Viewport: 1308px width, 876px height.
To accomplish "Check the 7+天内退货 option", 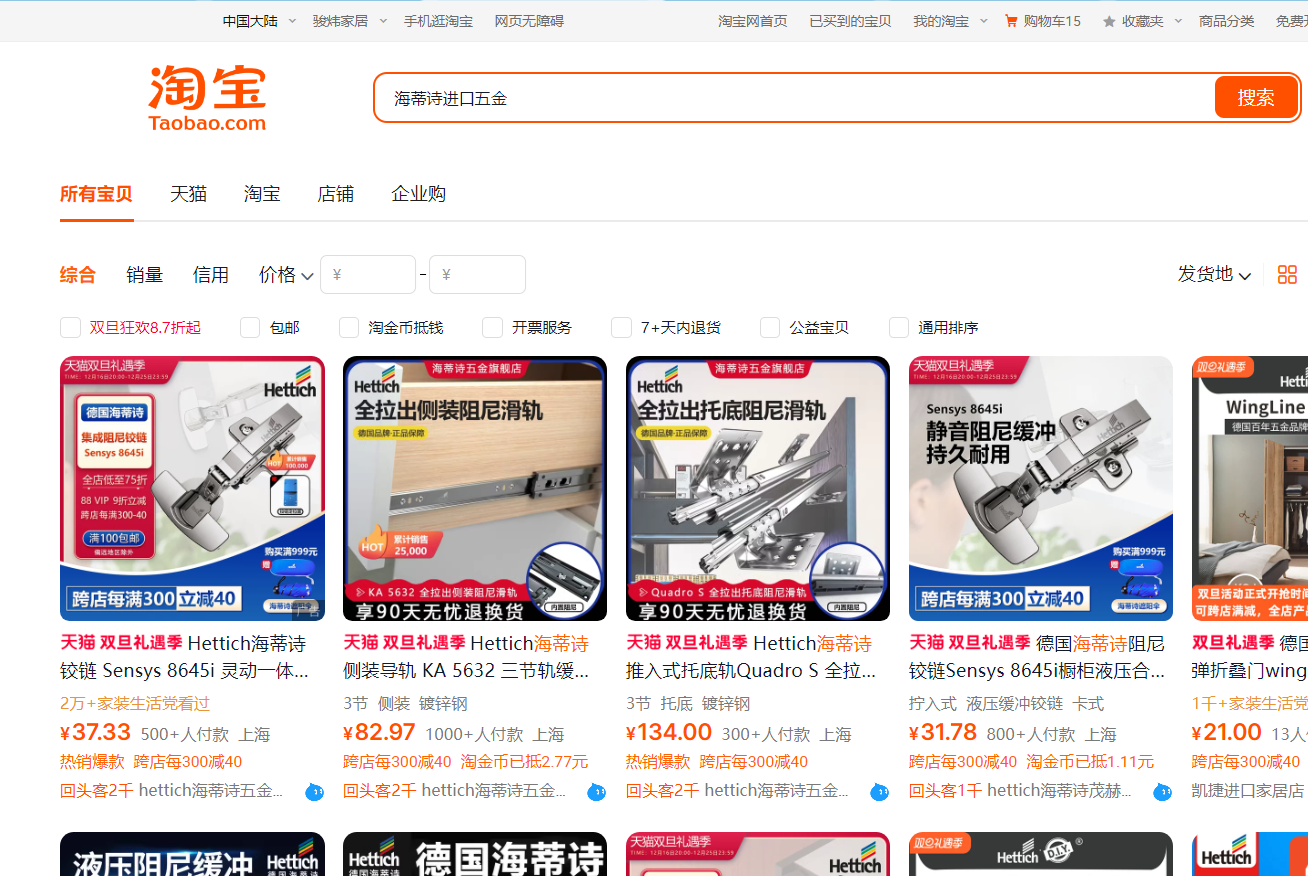I will pyautogui.click(x=621, y=327).
